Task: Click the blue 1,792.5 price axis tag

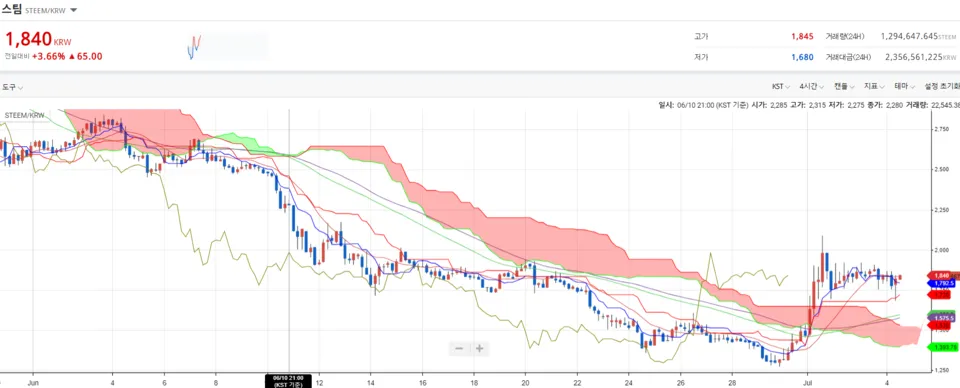Action: (x=943, y=284)
